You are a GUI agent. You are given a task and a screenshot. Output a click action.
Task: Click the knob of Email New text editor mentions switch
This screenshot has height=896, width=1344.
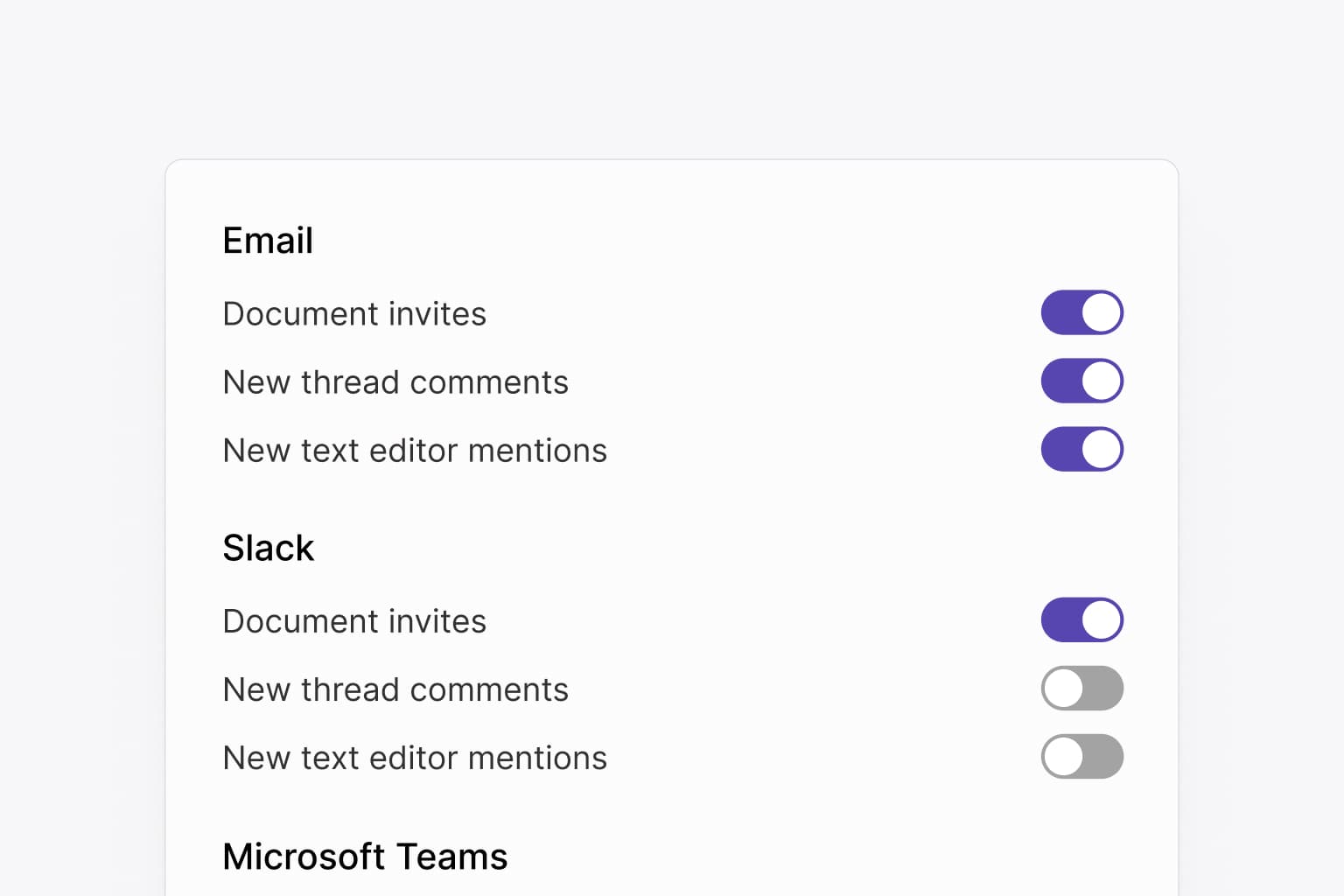coord(1100,449)
